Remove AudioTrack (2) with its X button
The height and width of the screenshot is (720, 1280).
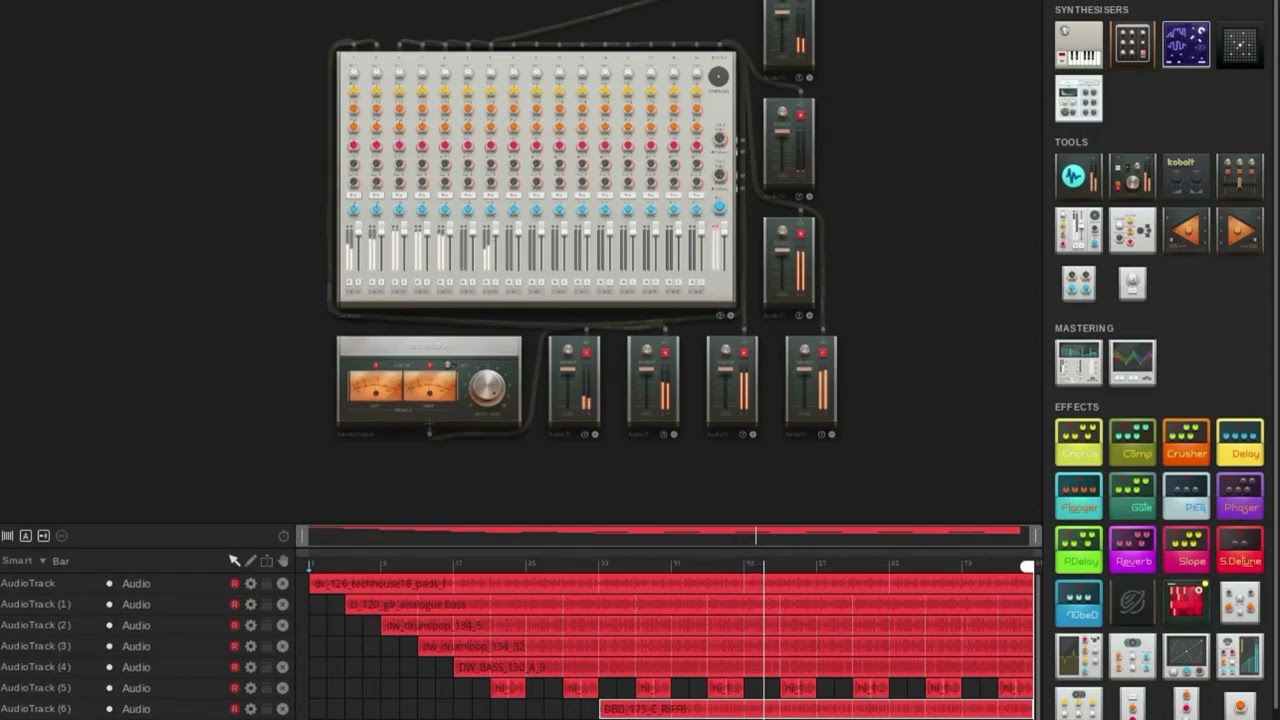tap(283, 625)
